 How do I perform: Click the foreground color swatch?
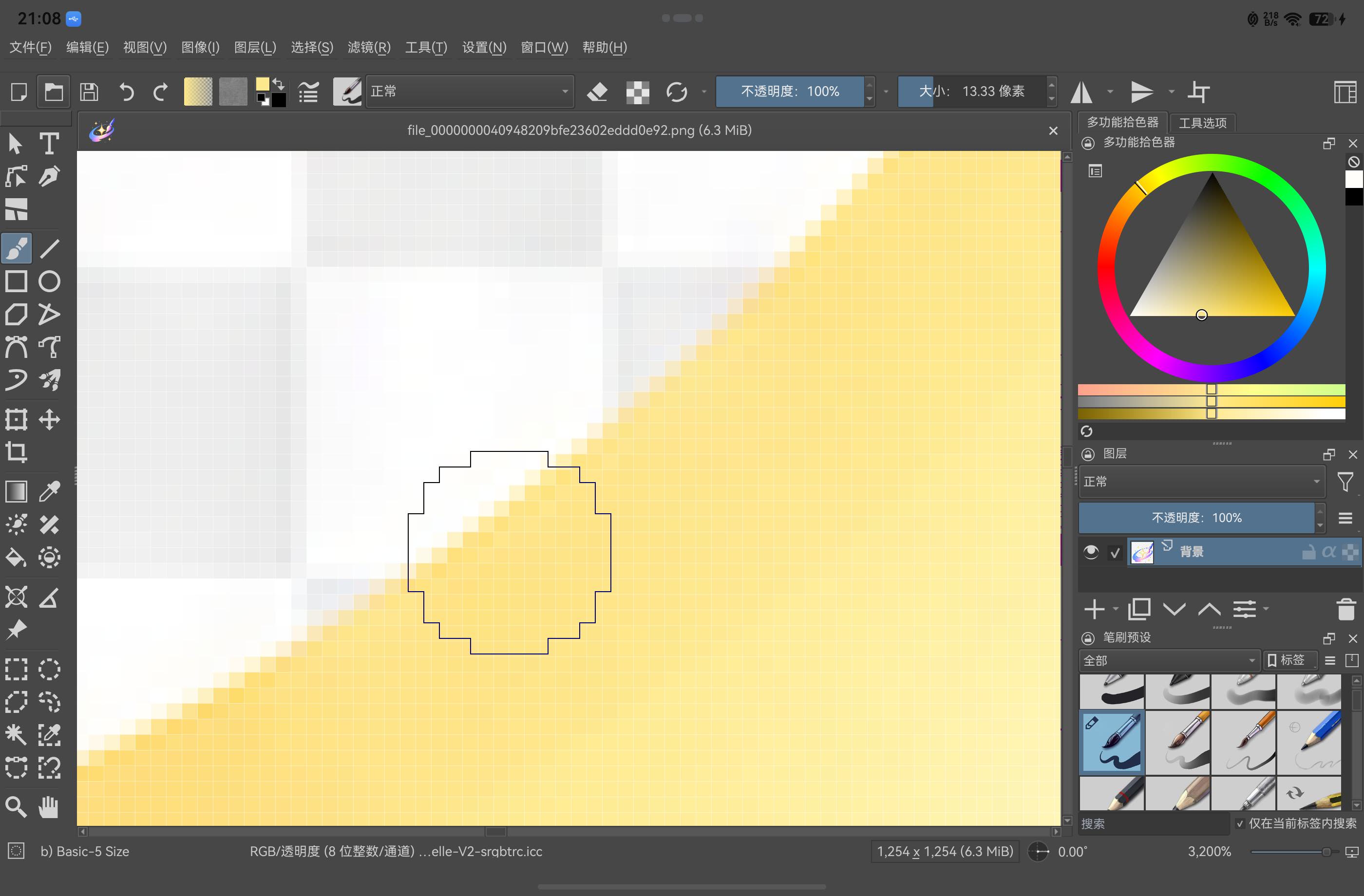tap(262, 85)
